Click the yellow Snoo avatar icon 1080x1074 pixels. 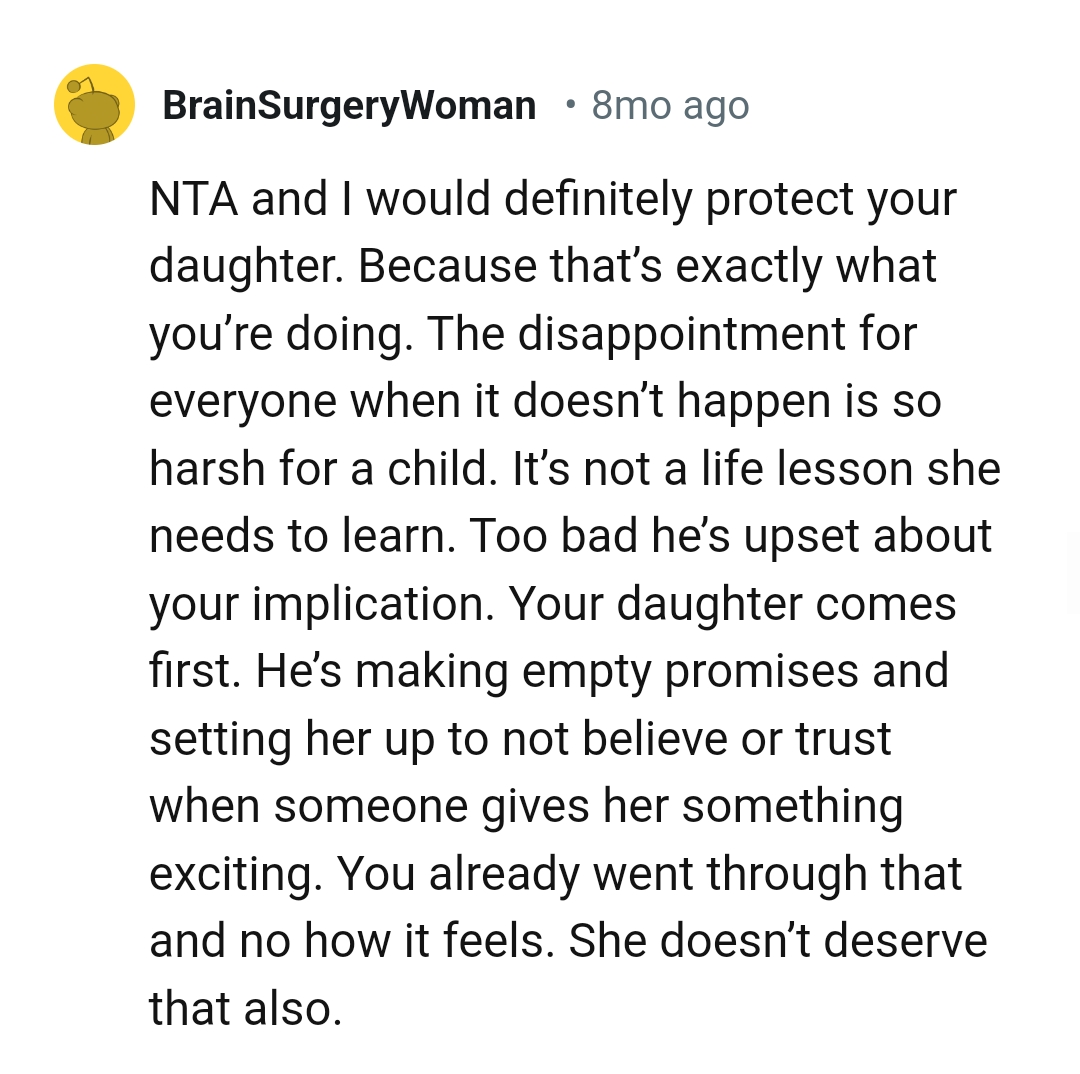coord(94,104)
